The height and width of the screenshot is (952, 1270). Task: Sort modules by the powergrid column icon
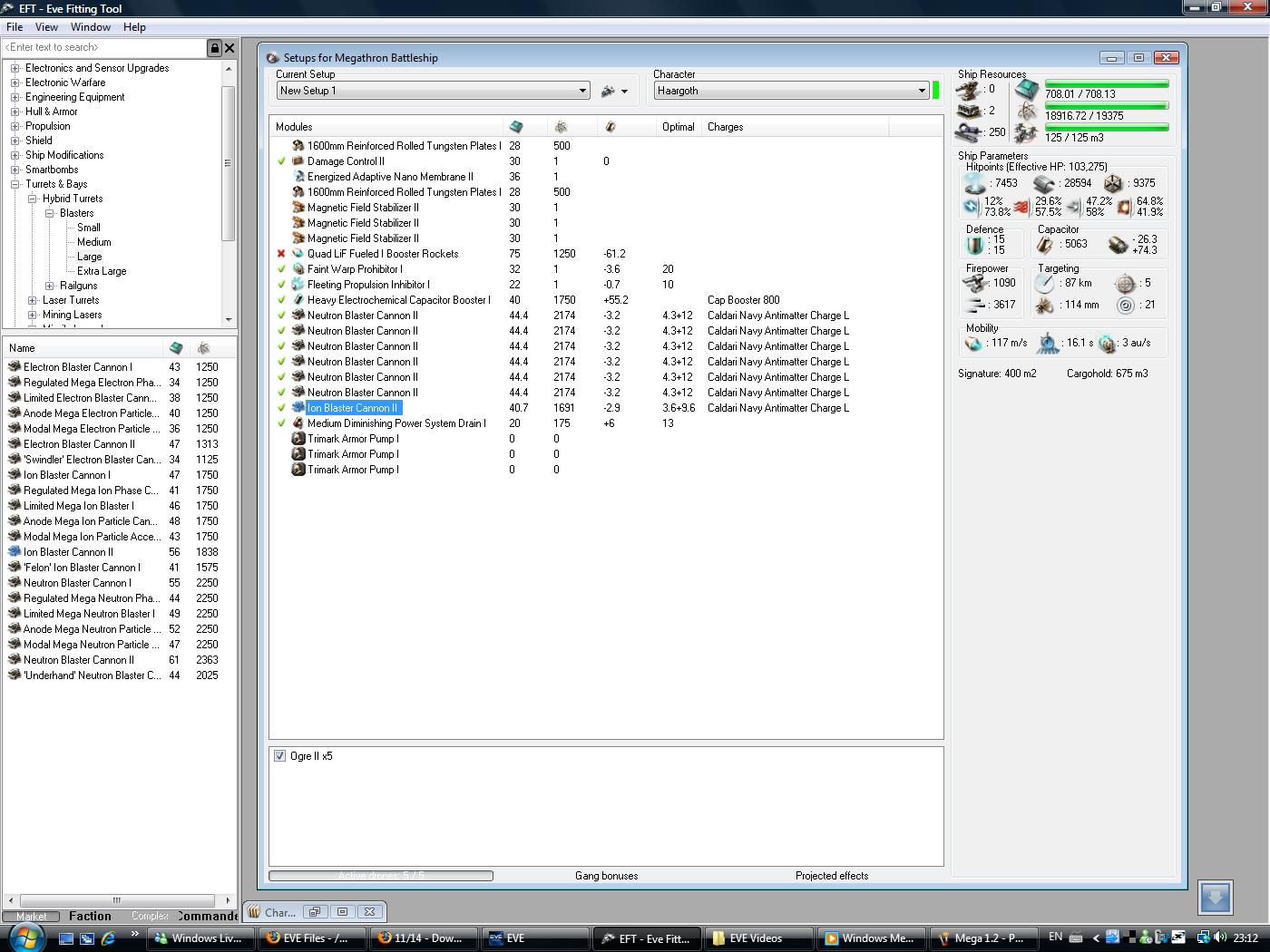[561, 127]
